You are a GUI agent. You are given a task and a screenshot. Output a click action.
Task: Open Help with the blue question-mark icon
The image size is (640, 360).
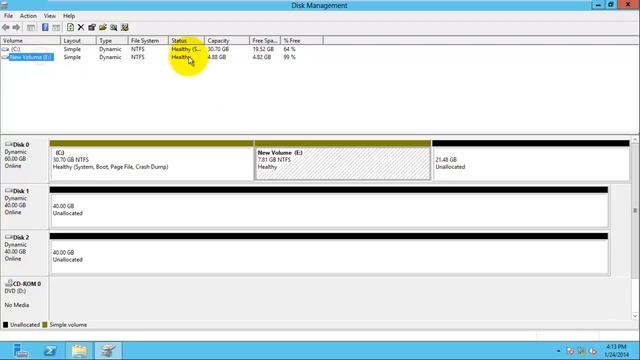click(x=45, y=27)
